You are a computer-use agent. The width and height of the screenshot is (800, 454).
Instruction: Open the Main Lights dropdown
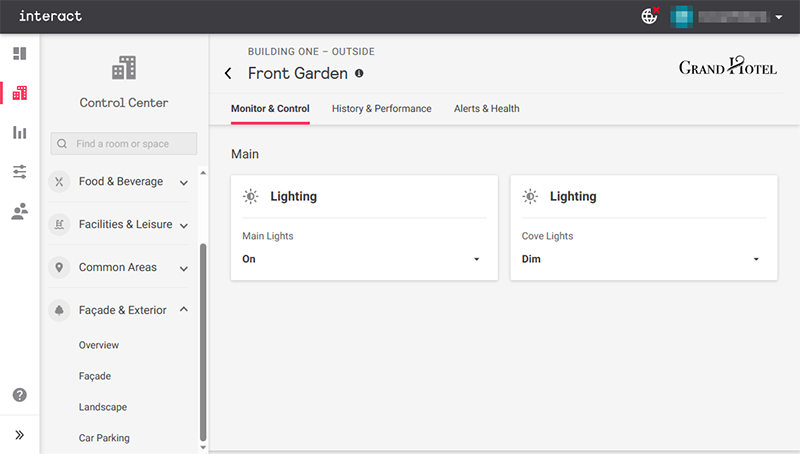[x=364, y=259]
